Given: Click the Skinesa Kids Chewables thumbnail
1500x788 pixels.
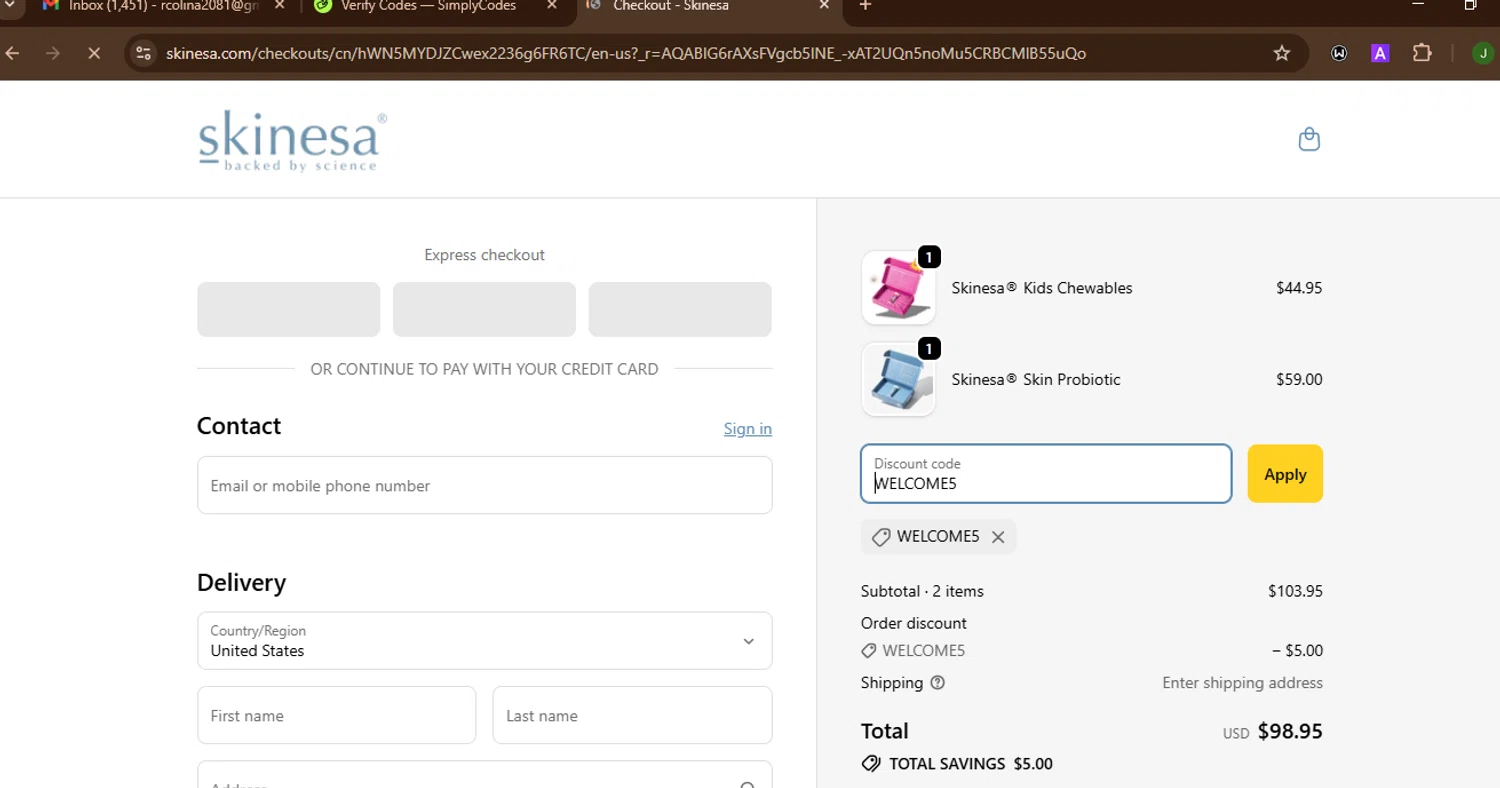Looking at the screenshot, I should click(898, 288).
